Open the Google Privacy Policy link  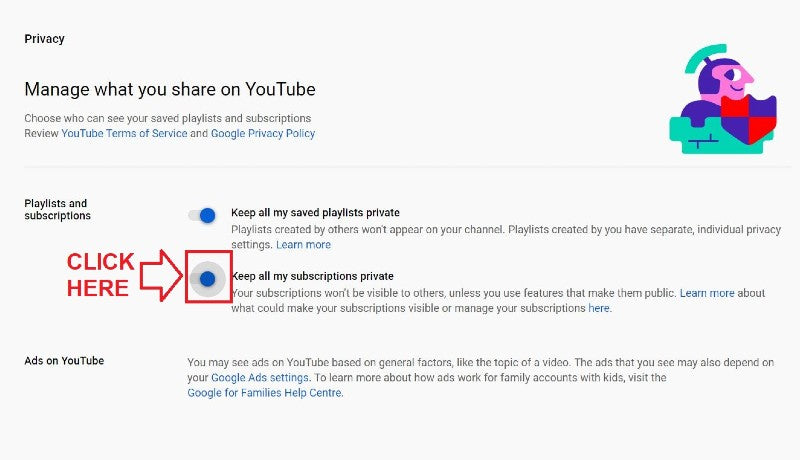pyautogui.click(x=263, y=133)
